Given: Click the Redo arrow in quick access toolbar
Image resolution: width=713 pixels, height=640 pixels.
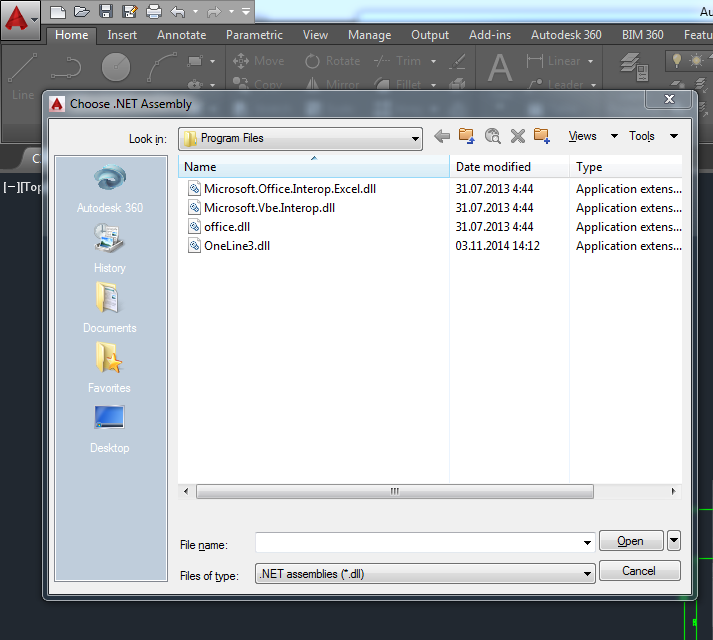Looking at the screenshot, I should [214, 11].
